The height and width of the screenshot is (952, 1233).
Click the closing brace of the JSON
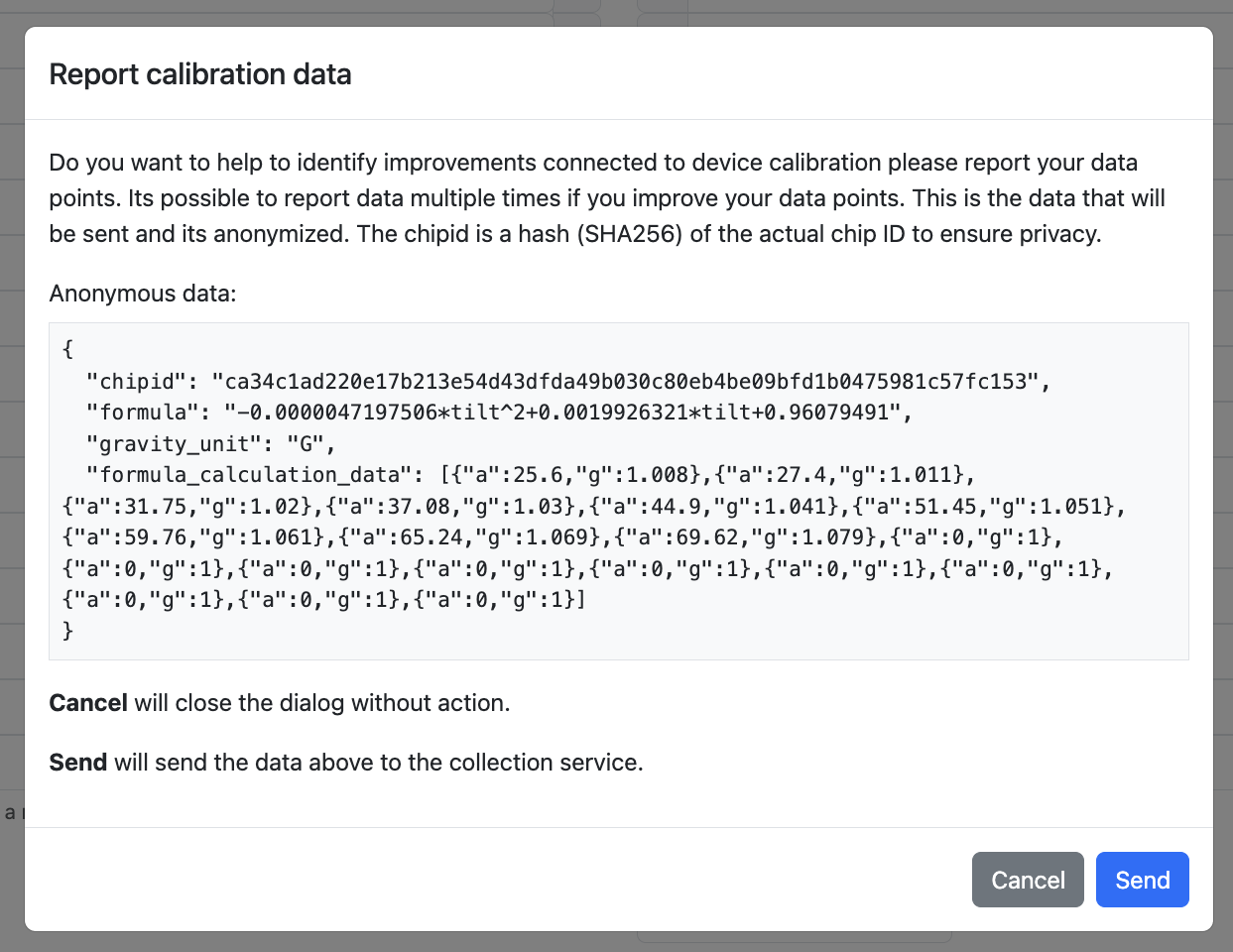(x=67, y=631)
